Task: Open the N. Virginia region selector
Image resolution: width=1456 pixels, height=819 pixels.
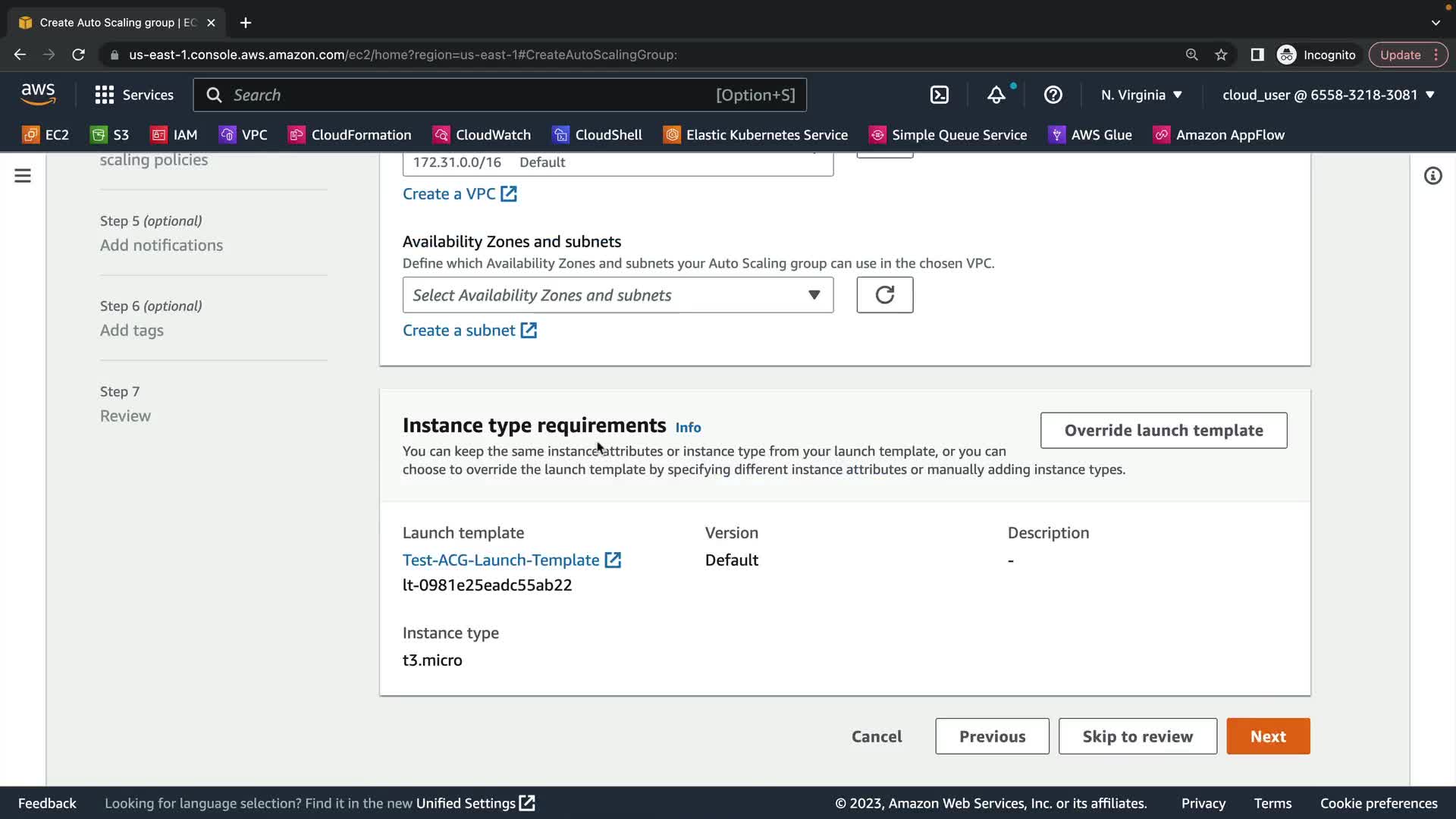Action: coord(1141,95)
